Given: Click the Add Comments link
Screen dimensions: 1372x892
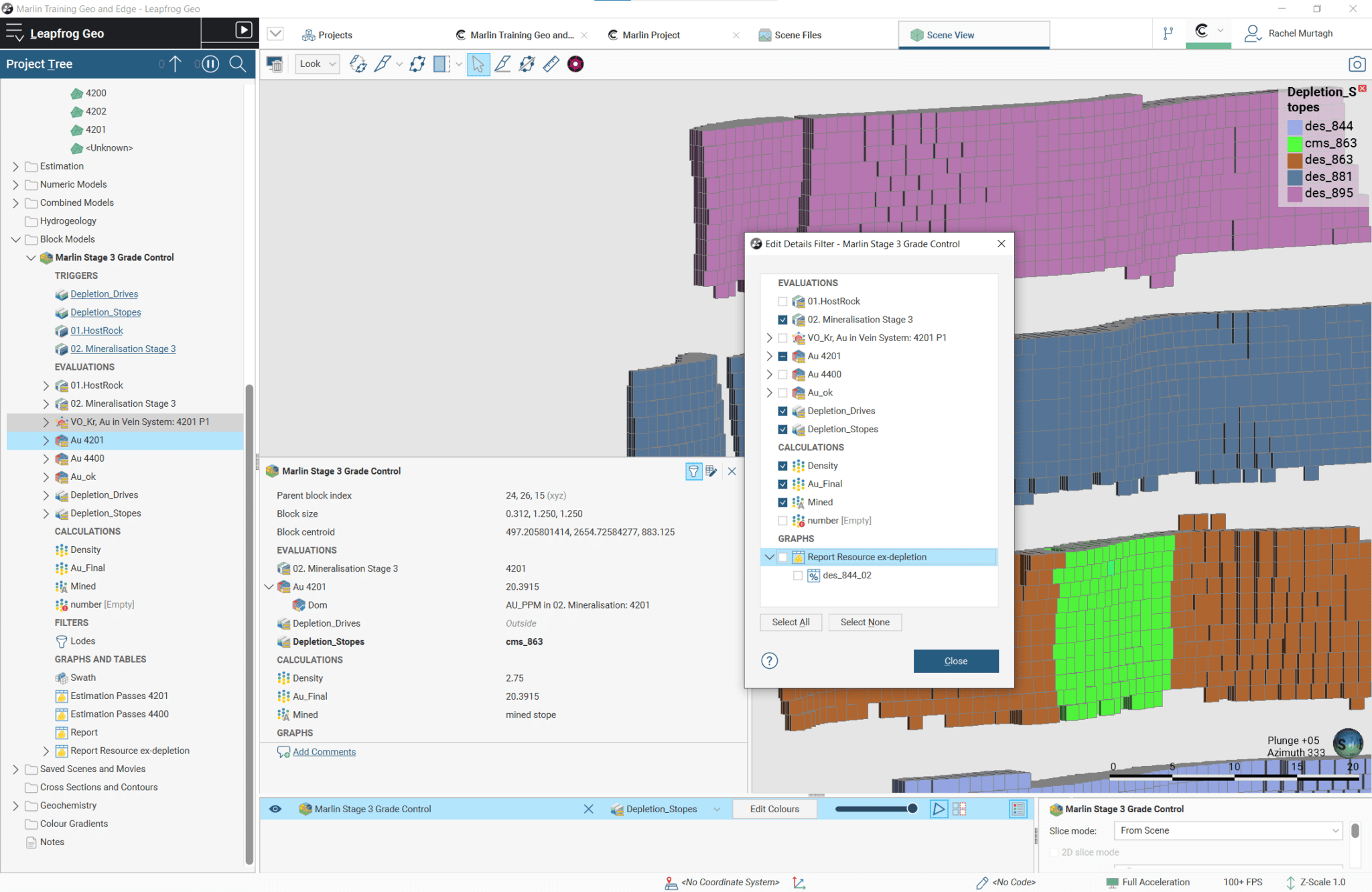Looking at the screenshot, I should (324, 752).
